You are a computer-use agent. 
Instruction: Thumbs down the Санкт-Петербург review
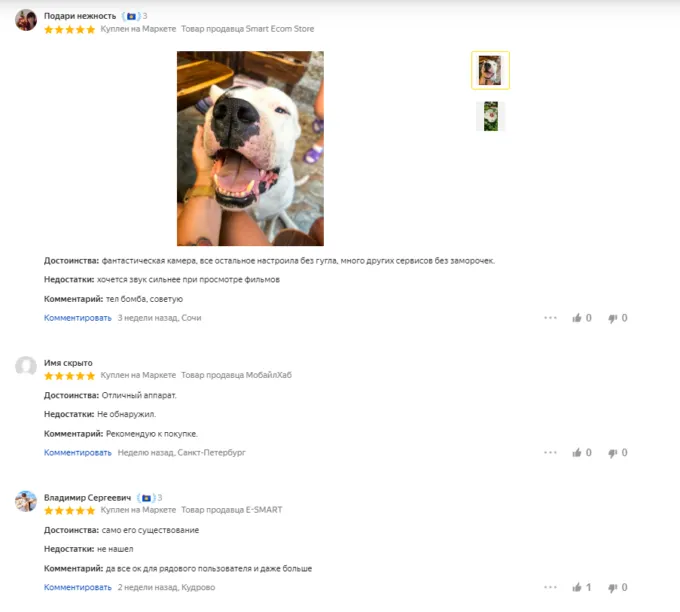click(x=612, y=453)
